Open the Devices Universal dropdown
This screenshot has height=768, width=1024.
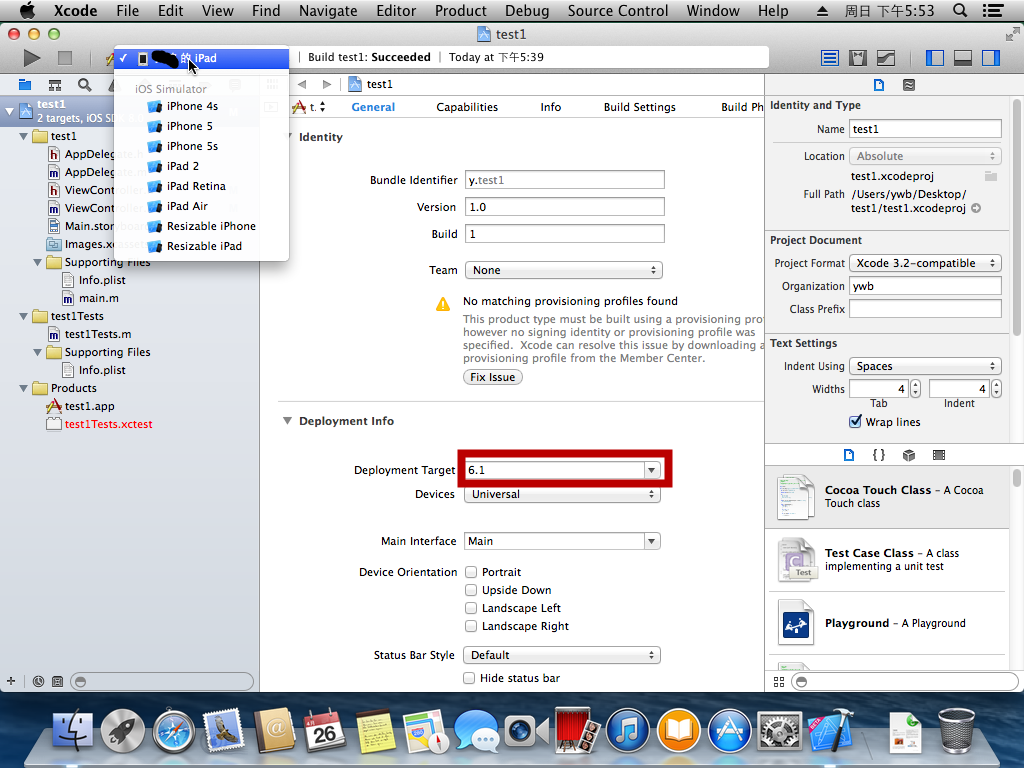[562, 494]
